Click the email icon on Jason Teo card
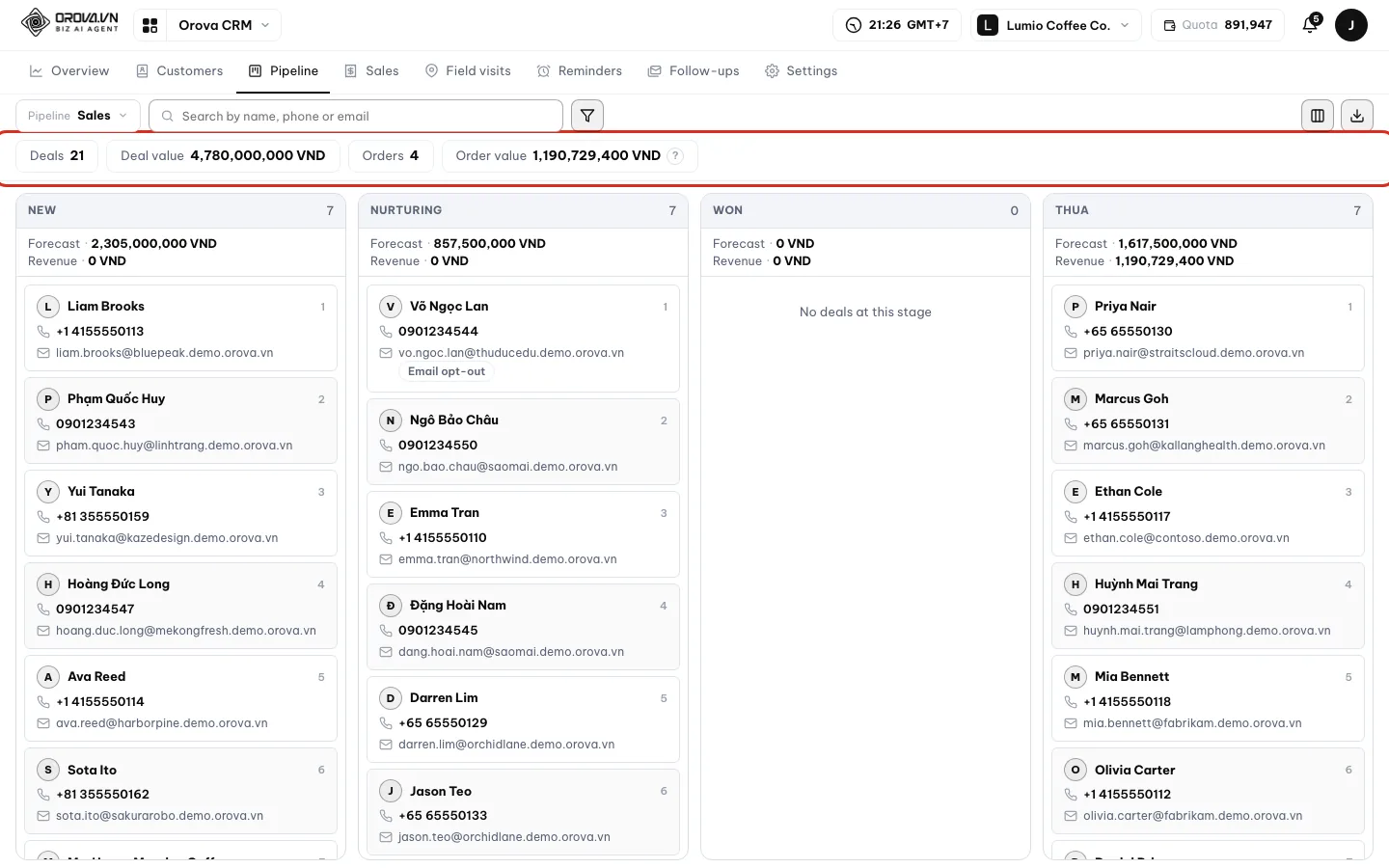Image resolution: width=1389 pixels, height=868 pixels. click(386, 837)
